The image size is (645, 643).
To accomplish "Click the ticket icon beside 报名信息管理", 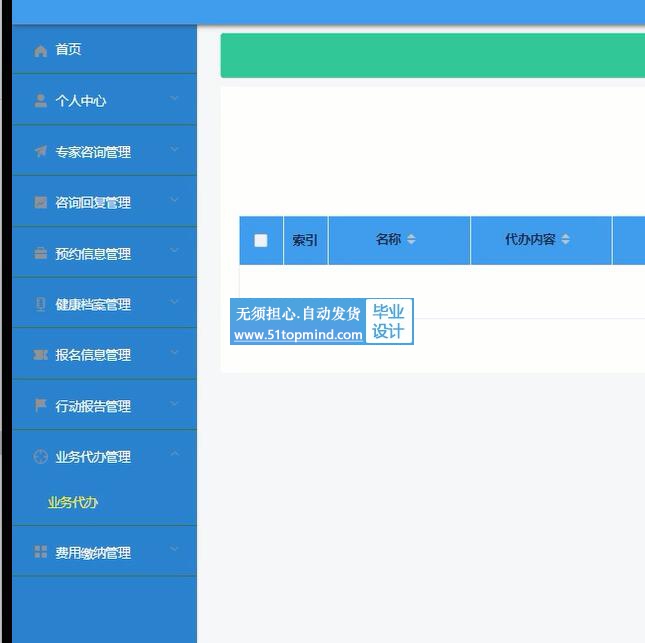I will (x=40, y=354).
